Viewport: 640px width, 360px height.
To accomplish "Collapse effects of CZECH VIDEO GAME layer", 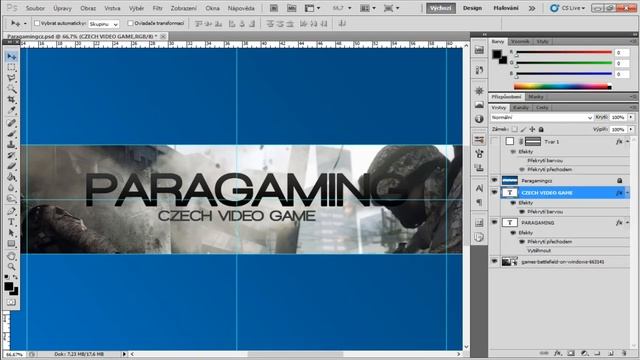I will (x=628, y=193).
